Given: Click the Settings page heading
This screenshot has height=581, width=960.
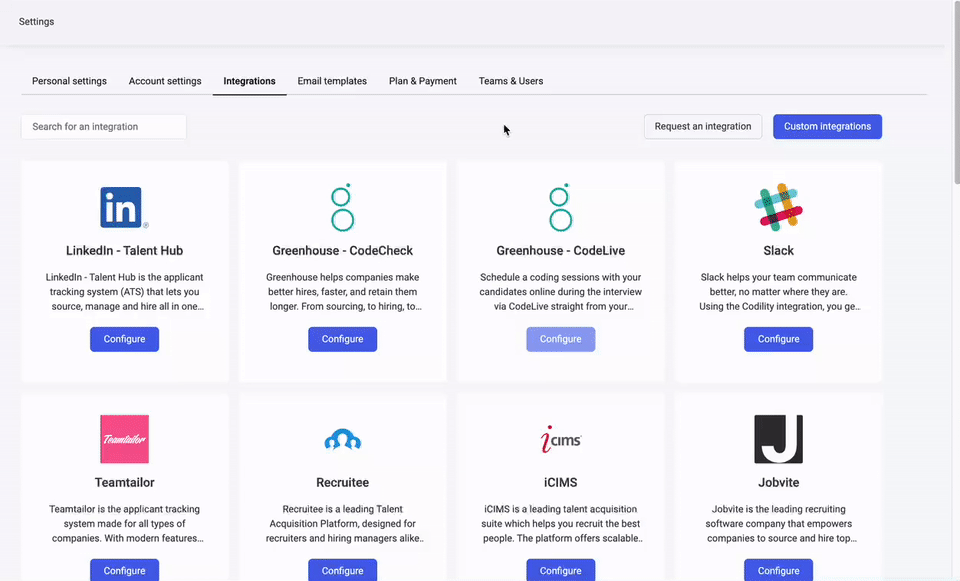Looking at the screenshot, I should tap(36, 21).
